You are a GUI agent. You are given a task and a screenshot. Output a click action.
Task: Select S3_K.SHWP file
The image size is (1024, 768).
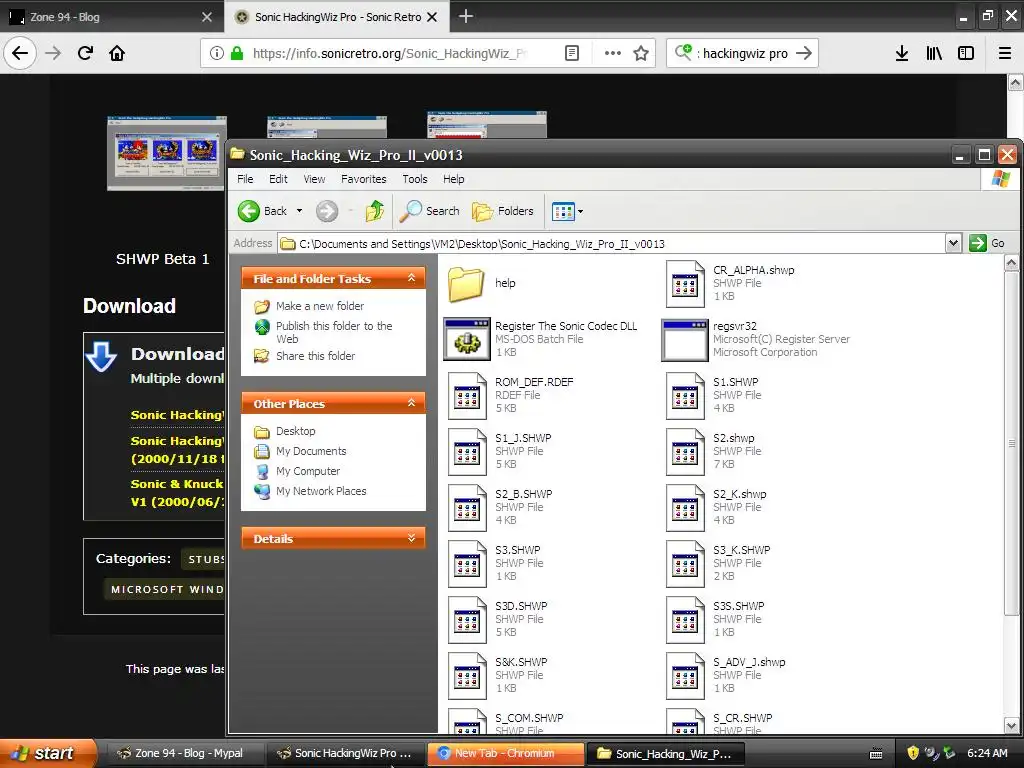[718, 564]
